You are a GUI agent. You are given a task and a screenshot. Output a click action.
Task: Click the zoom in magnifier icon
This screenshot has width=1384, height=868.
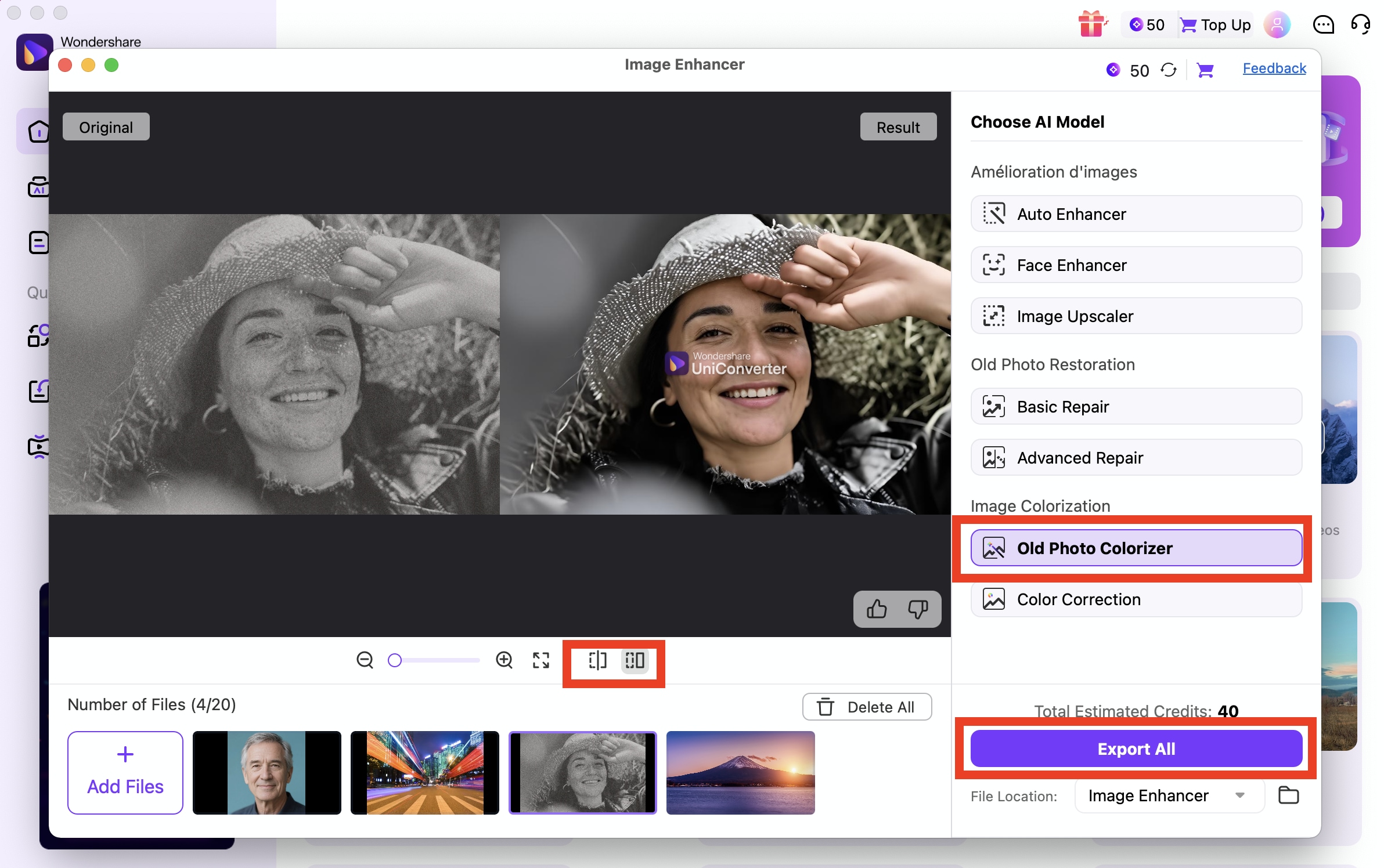click(504, 660)
